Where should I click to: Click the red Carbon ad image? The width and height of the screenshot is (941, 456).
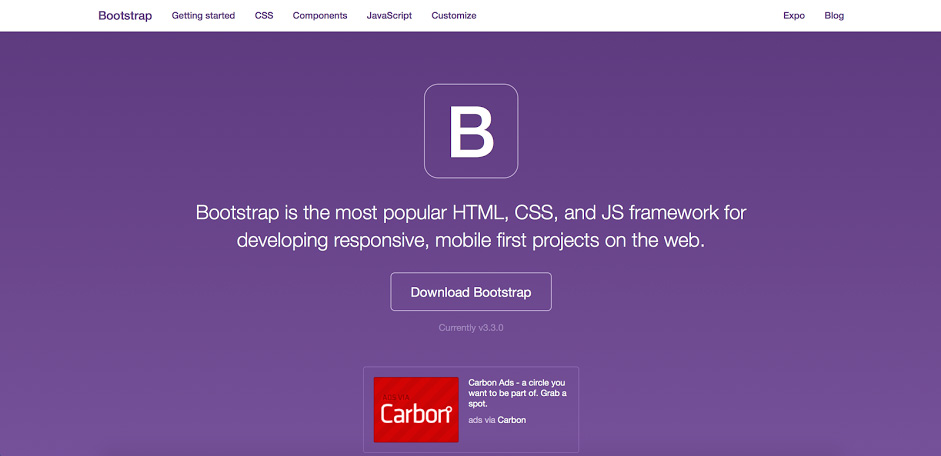[x=416, y=410]
